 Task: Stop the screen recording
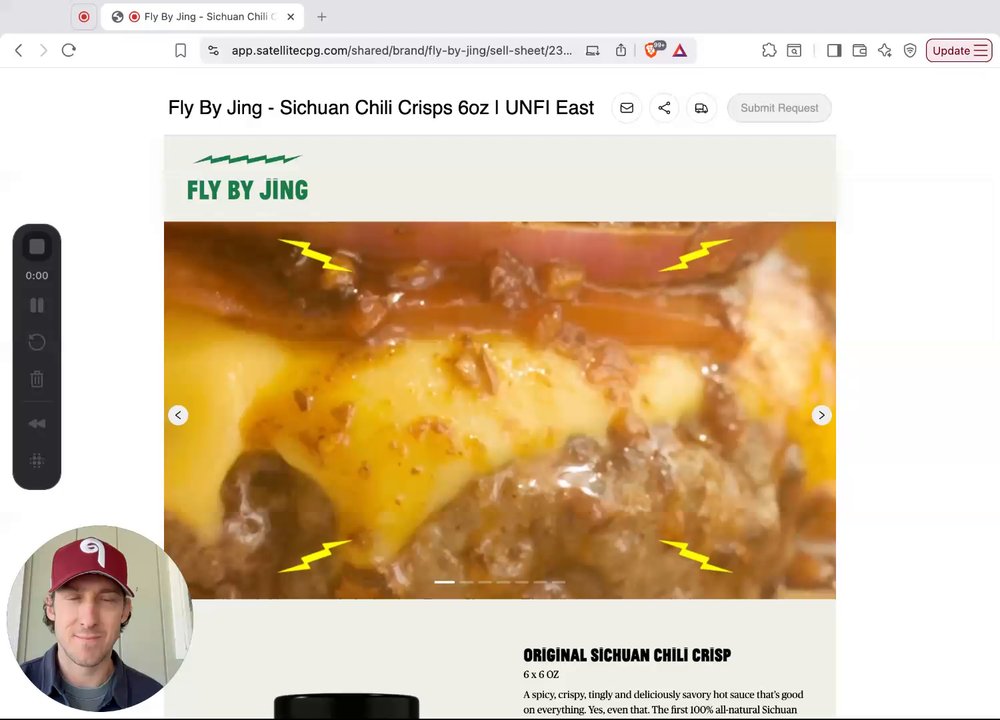[37, 247]
